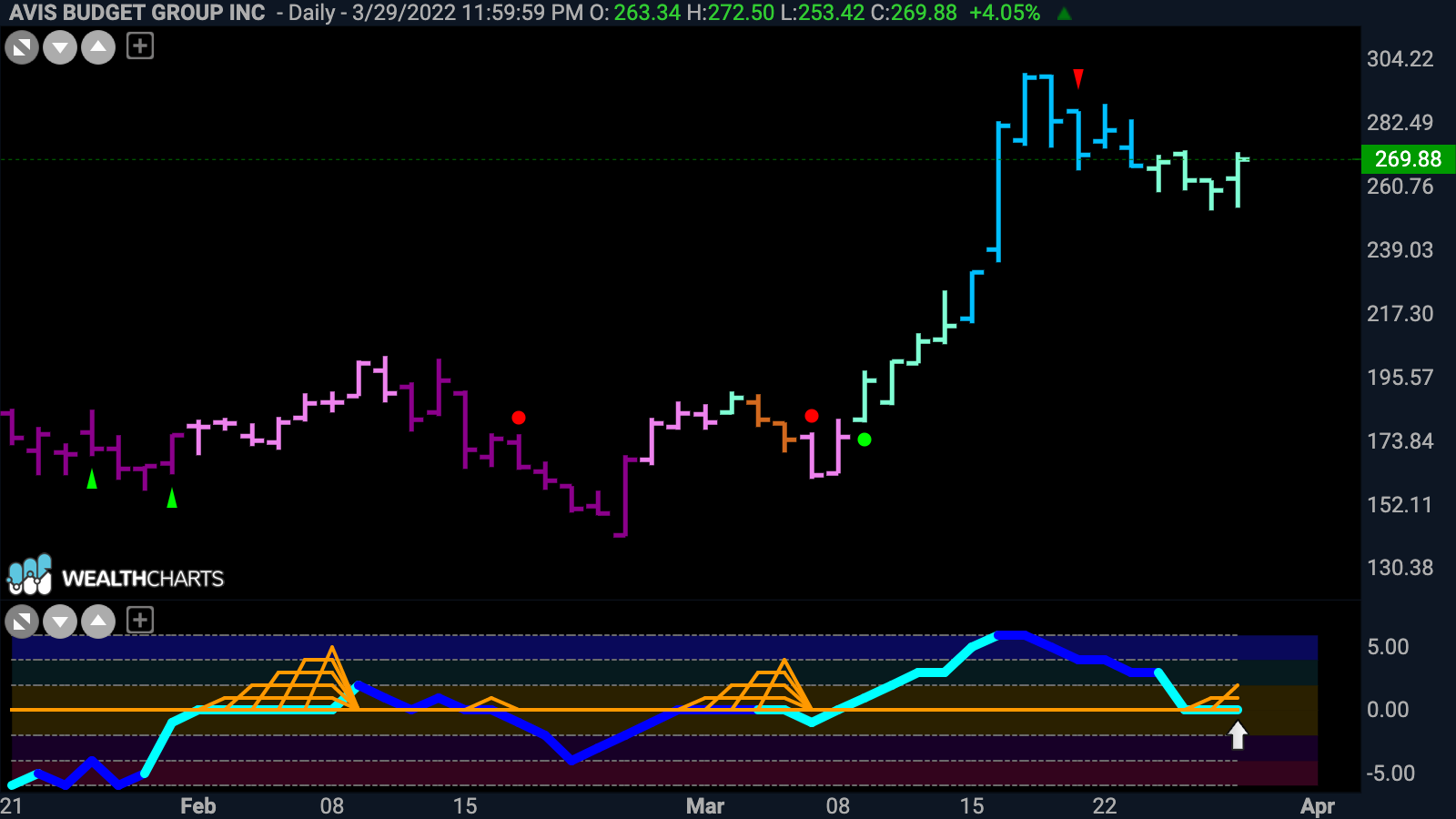Click the 282.49 price axis label

tap(1400, 123)
